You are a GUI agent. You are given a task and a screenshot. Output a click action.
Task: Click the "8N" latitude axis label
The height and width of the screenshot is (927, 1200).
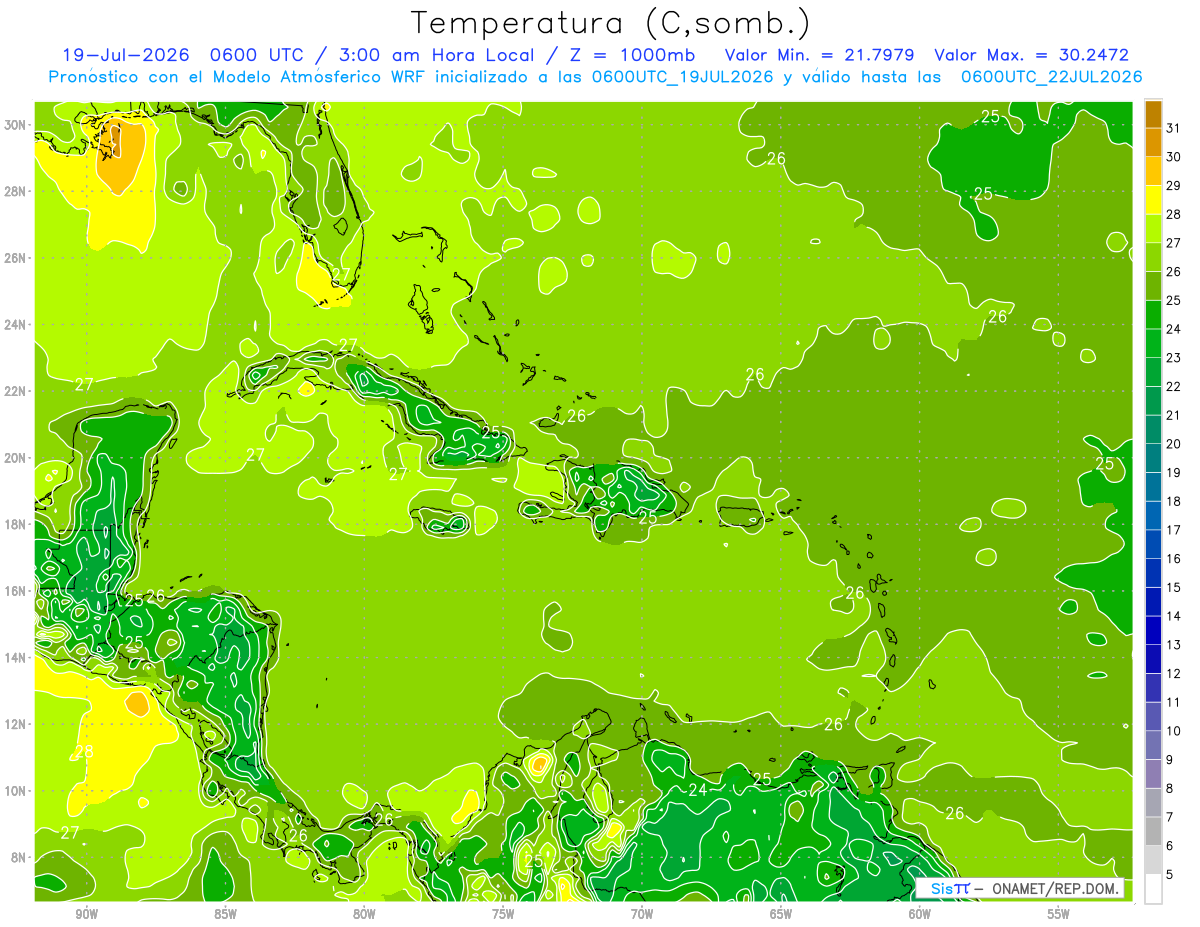[18, 857]
